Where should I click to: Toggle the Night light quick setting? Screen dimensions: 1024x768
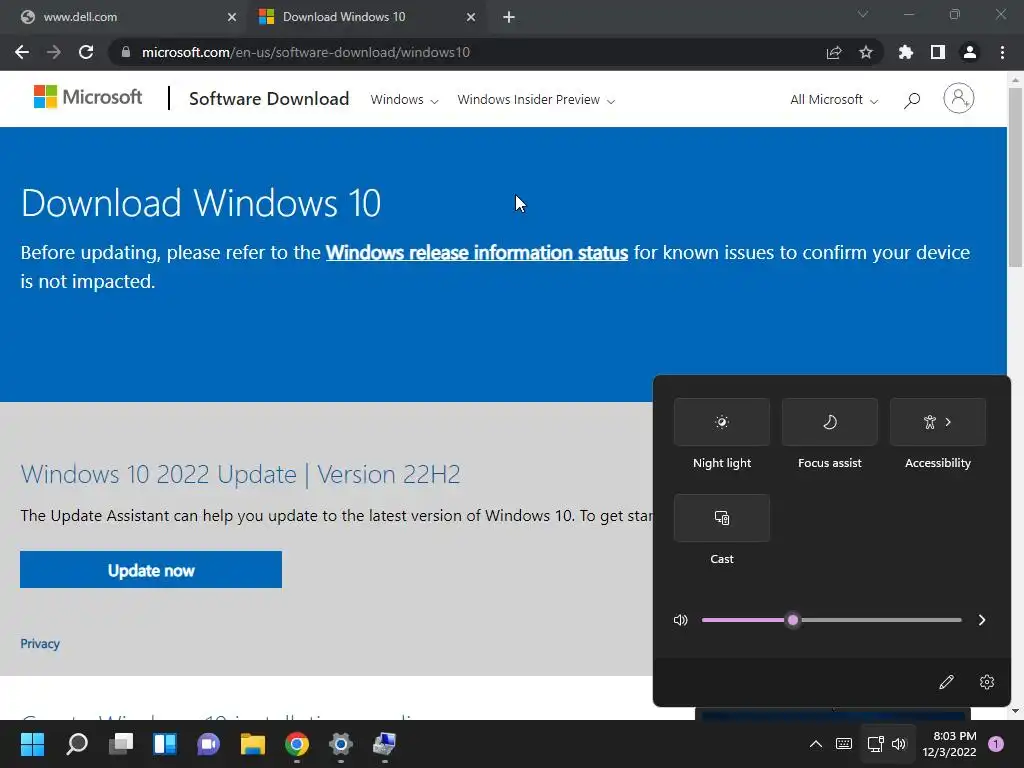(x=722, y=422)
